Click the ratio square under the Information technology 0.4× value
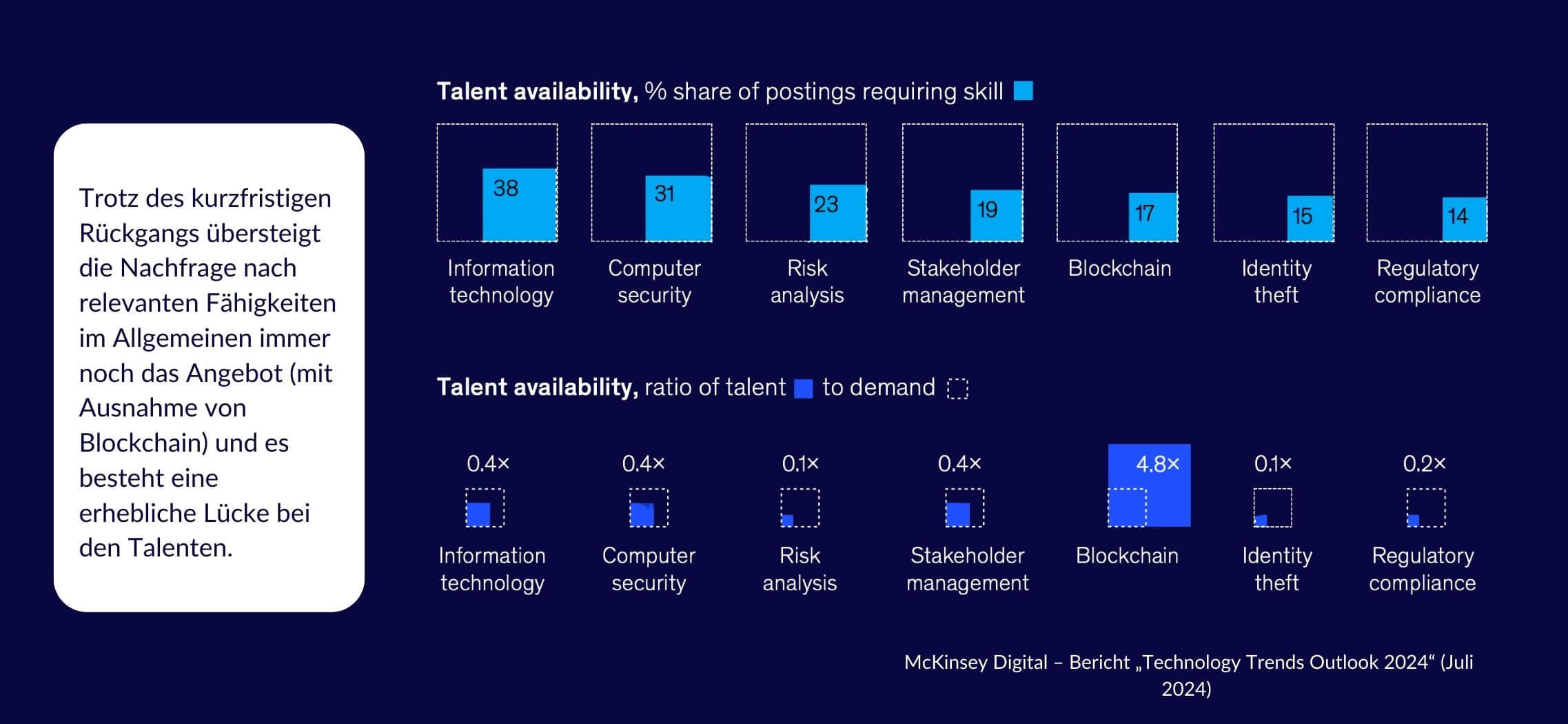 click(485, 508)
